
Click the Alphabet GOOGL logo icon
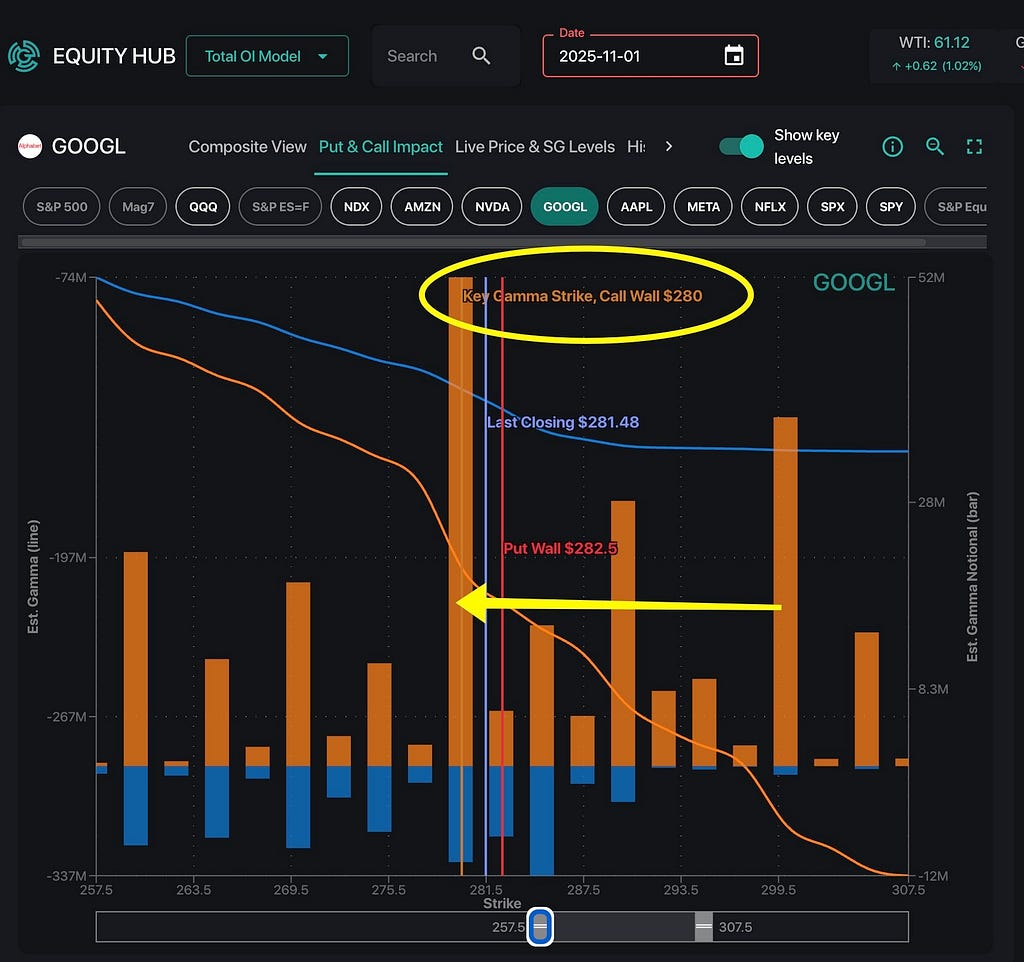(x=30, y=146)
